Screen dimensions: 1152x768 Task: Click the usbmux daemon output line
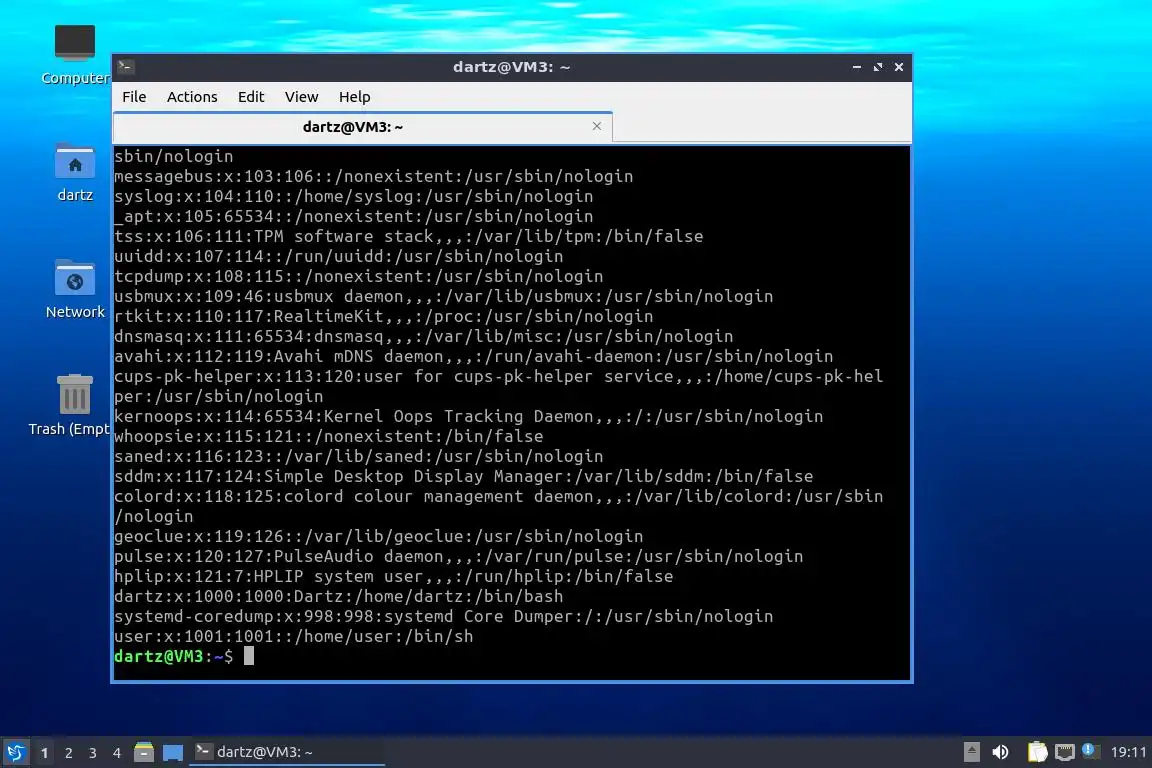tap(444, 296)
